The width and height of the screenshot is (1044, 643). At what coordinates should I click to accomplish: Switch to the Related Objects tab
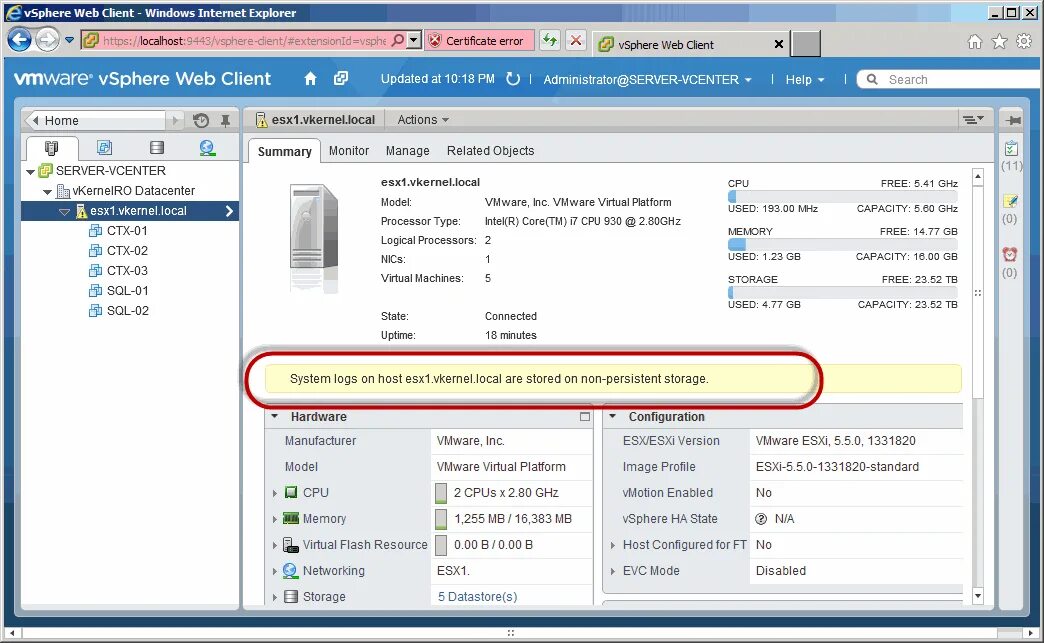pyautogui.click(x=490, y=151)
